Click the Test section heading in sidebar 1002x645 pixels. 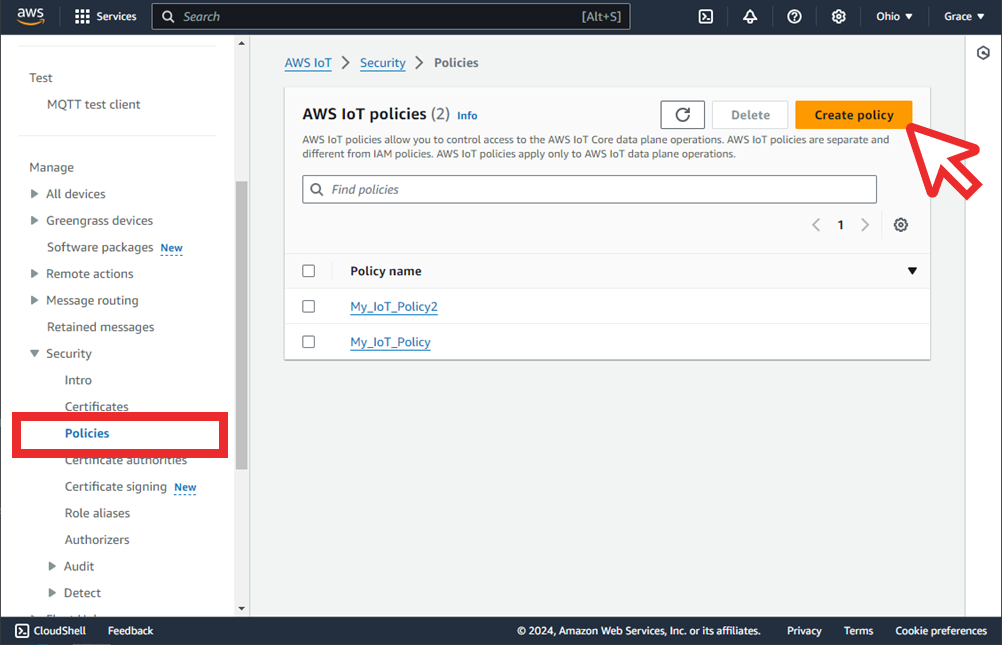(41, 78)
